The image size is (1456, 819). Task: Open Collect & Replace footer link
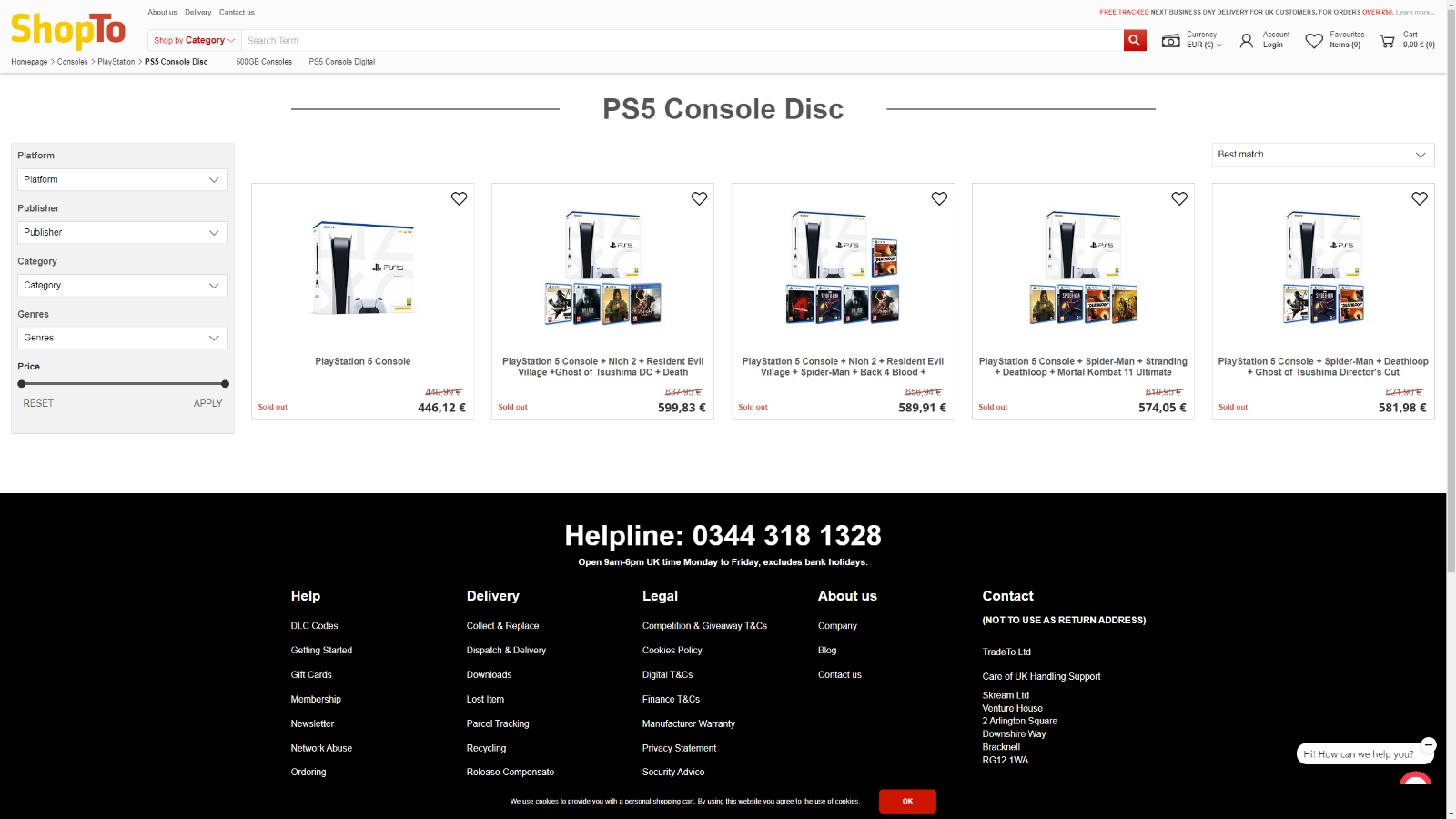pos(502,626)
